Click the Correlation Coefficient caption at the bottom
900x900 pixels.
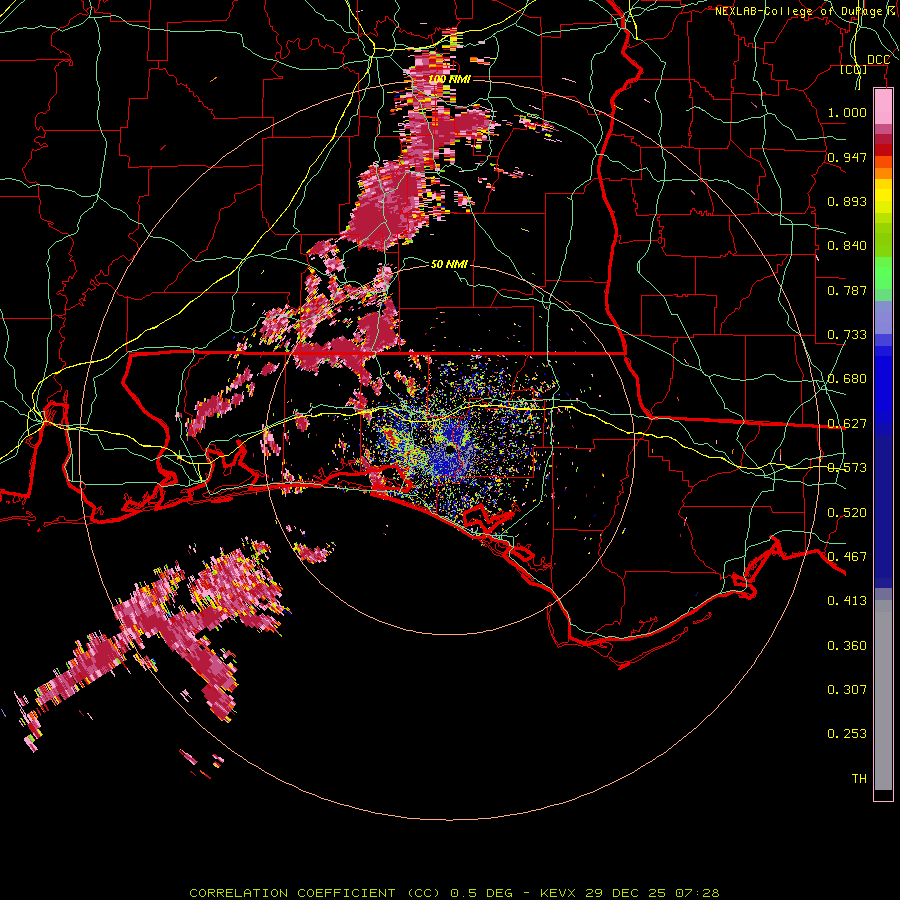(x=454, y=893)
